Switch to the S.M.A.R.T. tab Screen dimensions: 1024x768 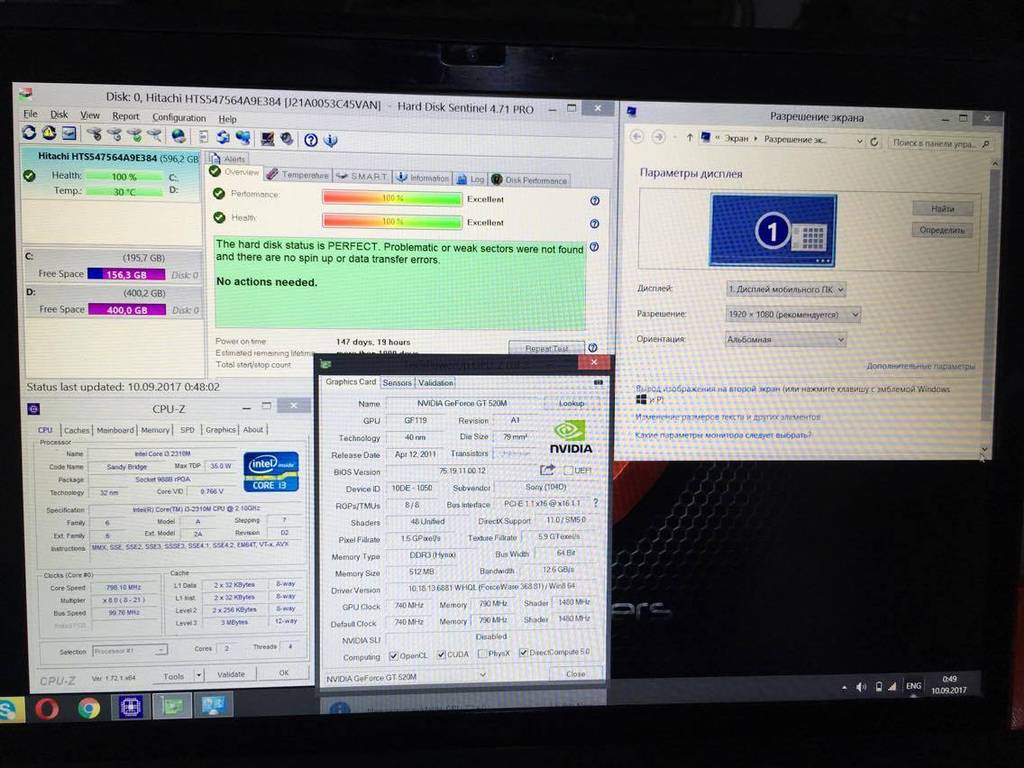point(362,176)
